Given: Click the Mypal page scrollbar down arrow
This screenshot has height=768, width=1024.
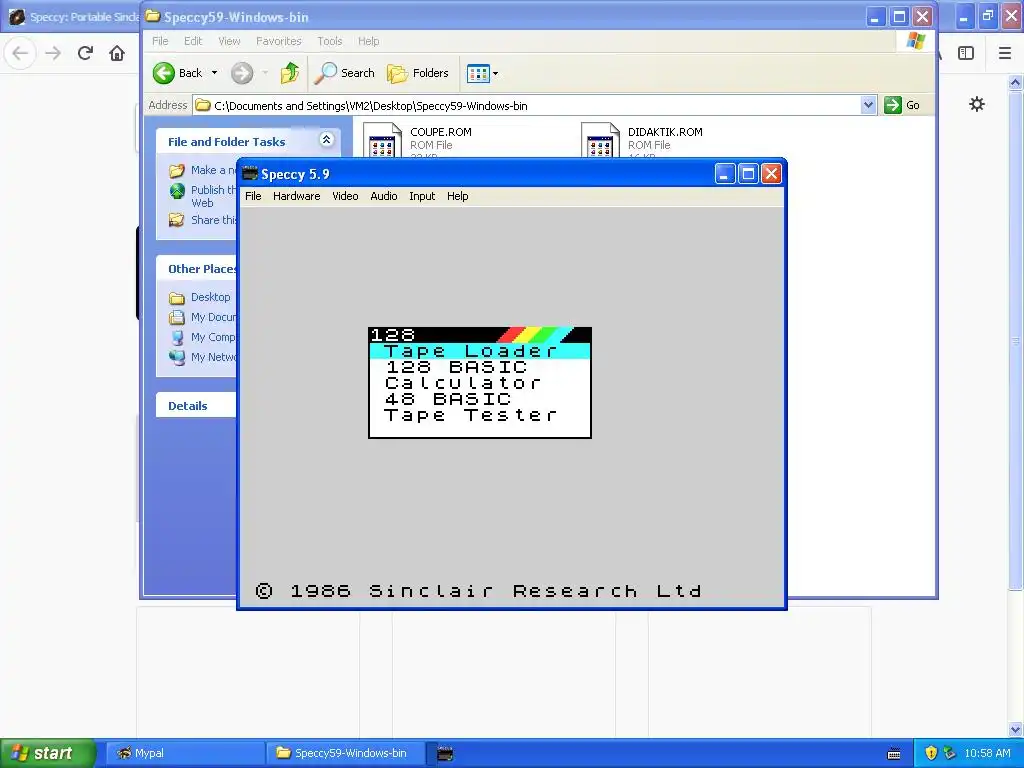Looking at the screenshot, I should [x=1016, y=729].
